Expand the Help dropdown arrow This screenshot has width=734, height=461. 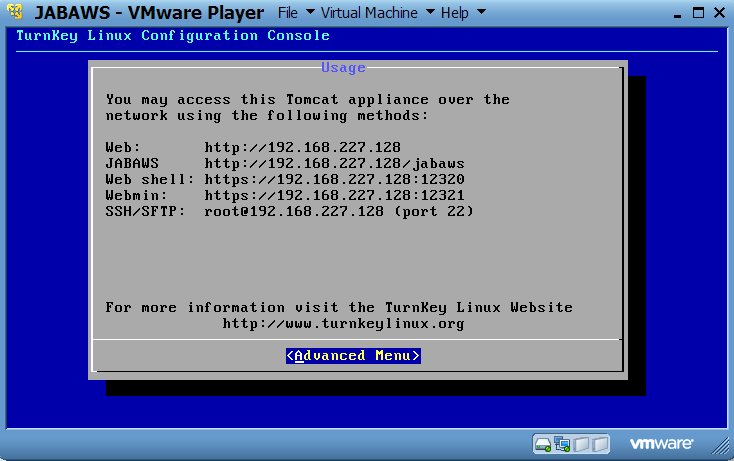point(481,13)
